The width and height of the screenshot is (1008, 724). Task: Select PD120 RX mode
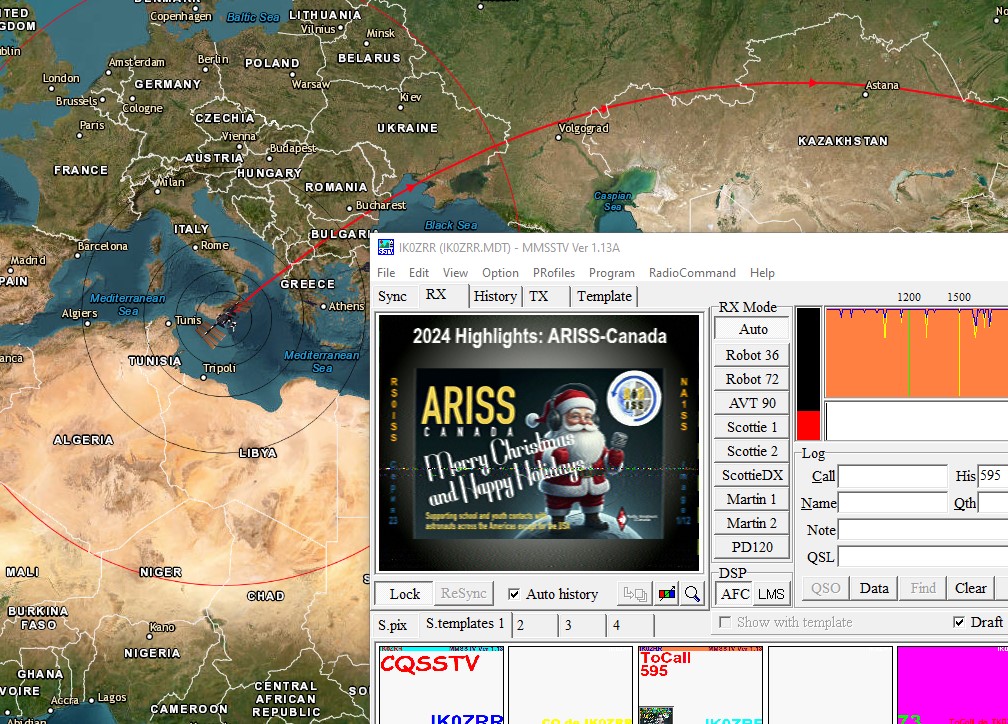coord(752,547)
